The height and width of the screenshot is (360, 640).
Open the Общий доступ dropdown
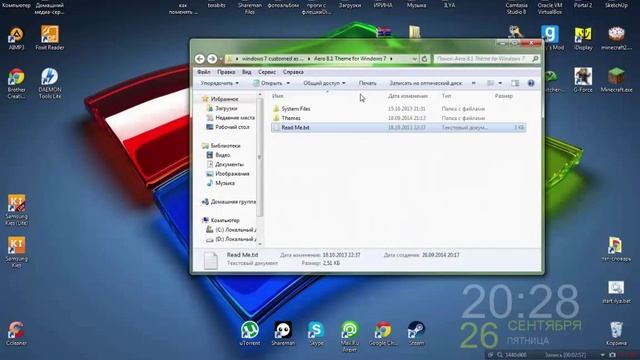point(324,83)
